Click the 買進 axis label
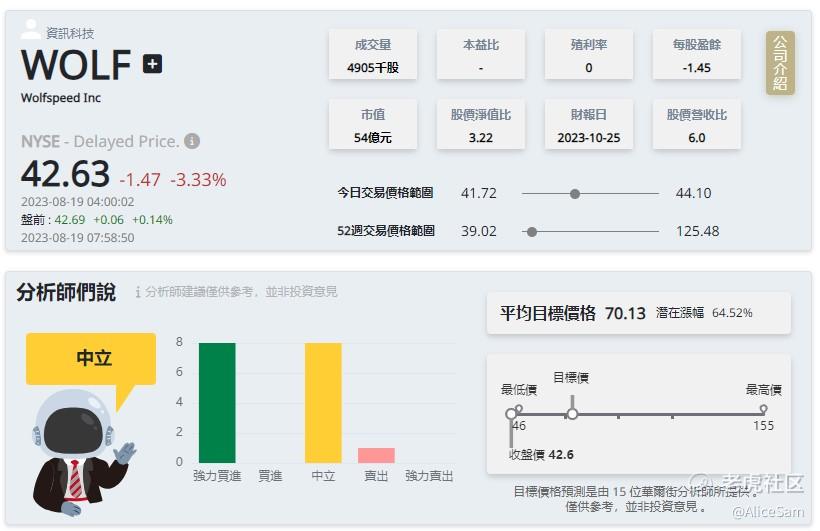 [270, 476]
